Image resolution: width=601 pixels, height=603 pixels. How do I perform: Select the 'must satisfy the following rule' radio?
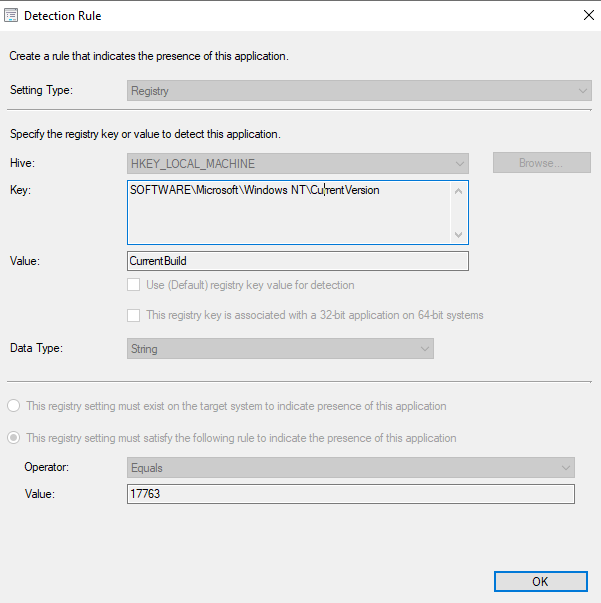click(x=14, y=438)
